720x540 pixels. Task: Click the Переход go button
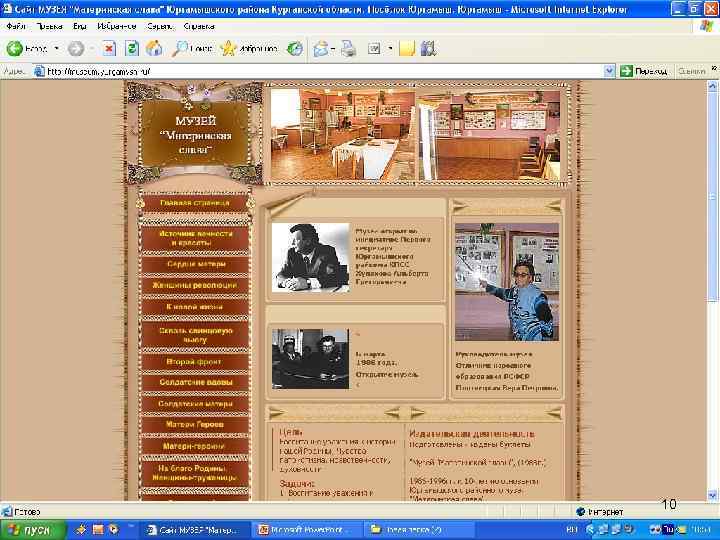click(643, 71)
